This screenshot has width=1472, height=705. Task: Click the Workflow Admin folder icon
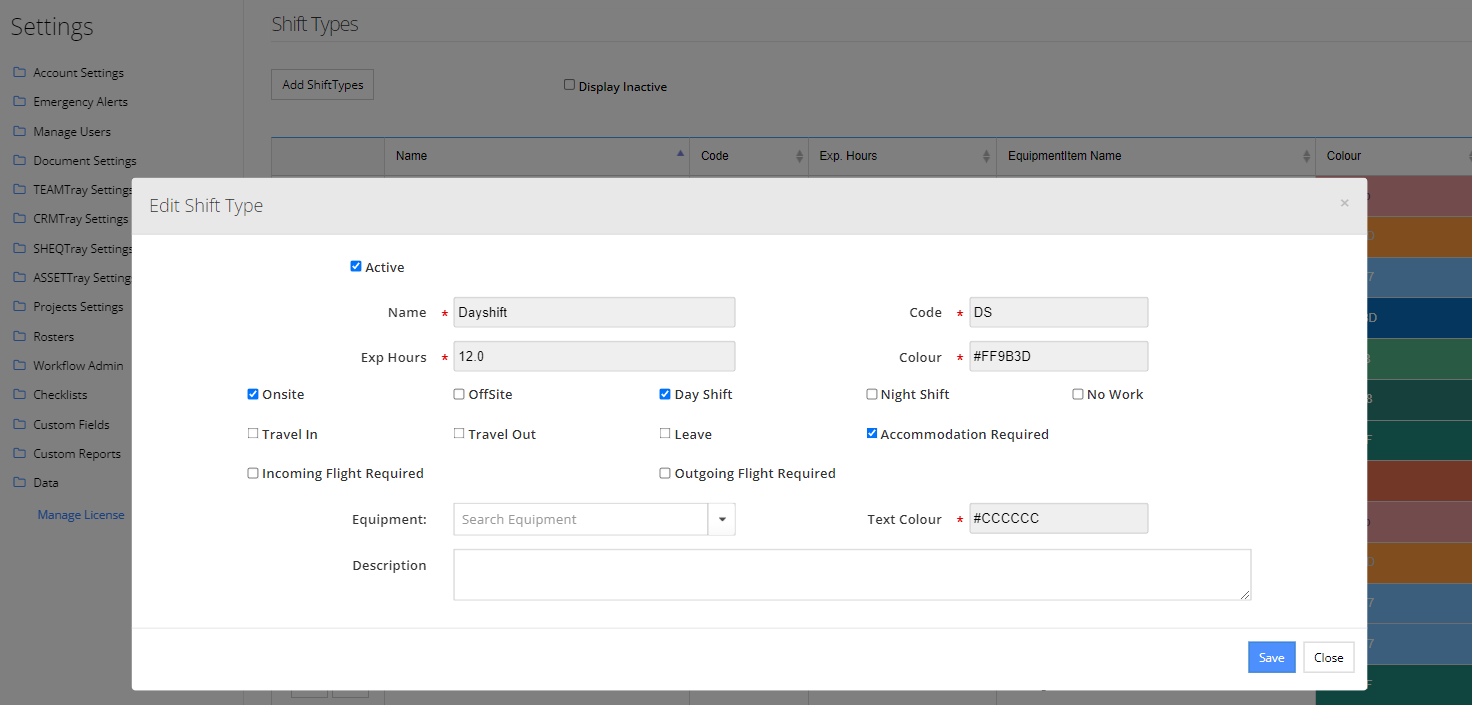point(19,365)
